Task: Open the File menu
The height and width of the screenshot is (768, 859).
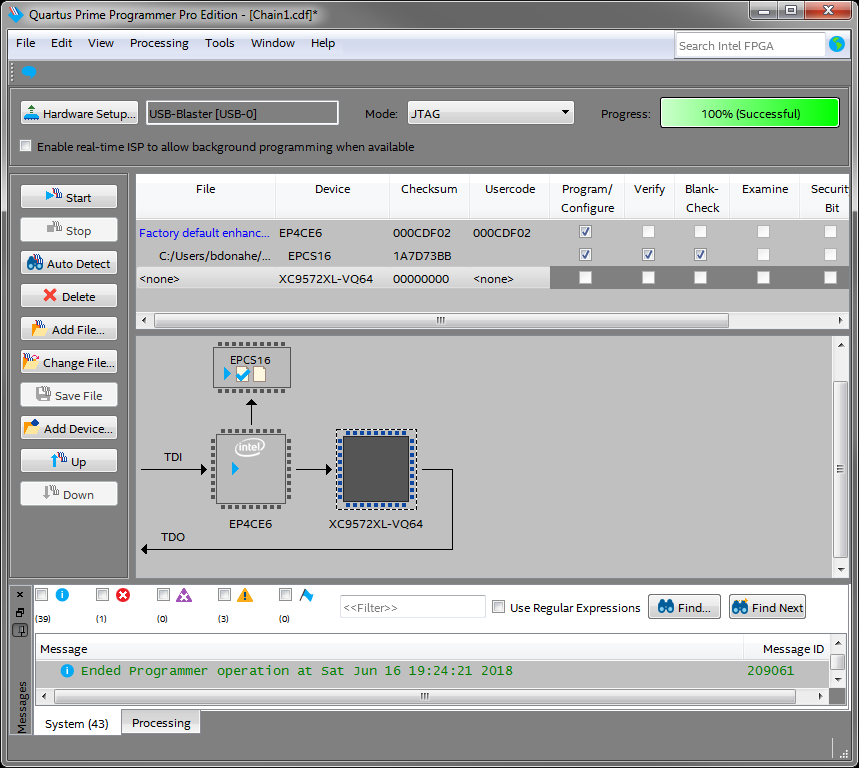Action: tap(26, 43)
